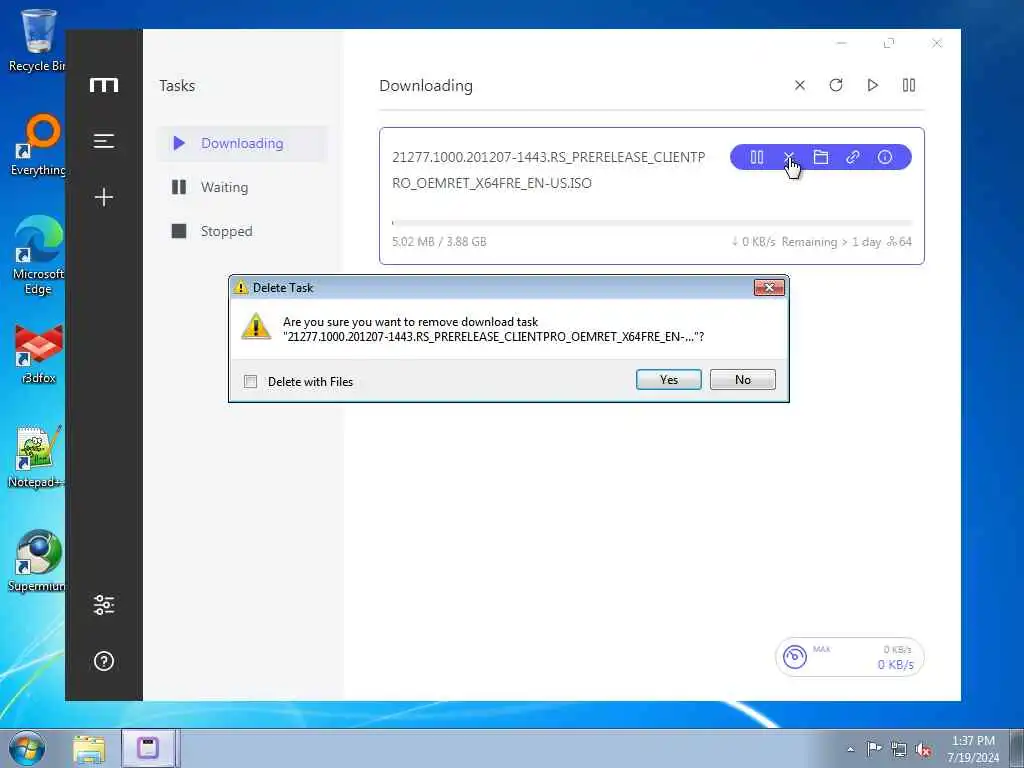Open task info for the ISO download
Image resolution: width=1024 pixels, height=768 pixels.
[x=885, y=157]
